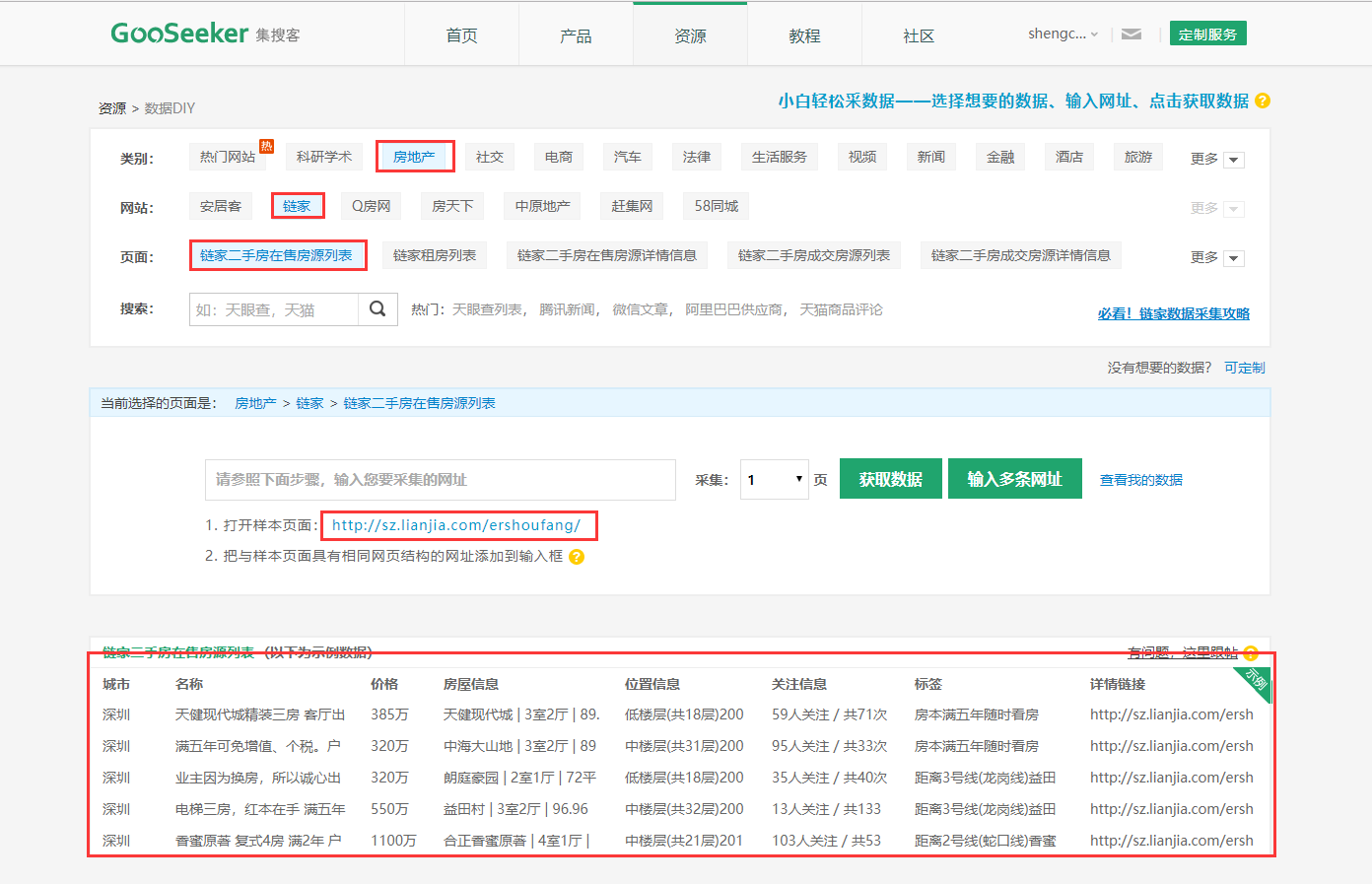The height and width of the screenshot is (884, 1372).
Task: Pick the 链家二手房在售房源详情信息 page
Action: 607,255
